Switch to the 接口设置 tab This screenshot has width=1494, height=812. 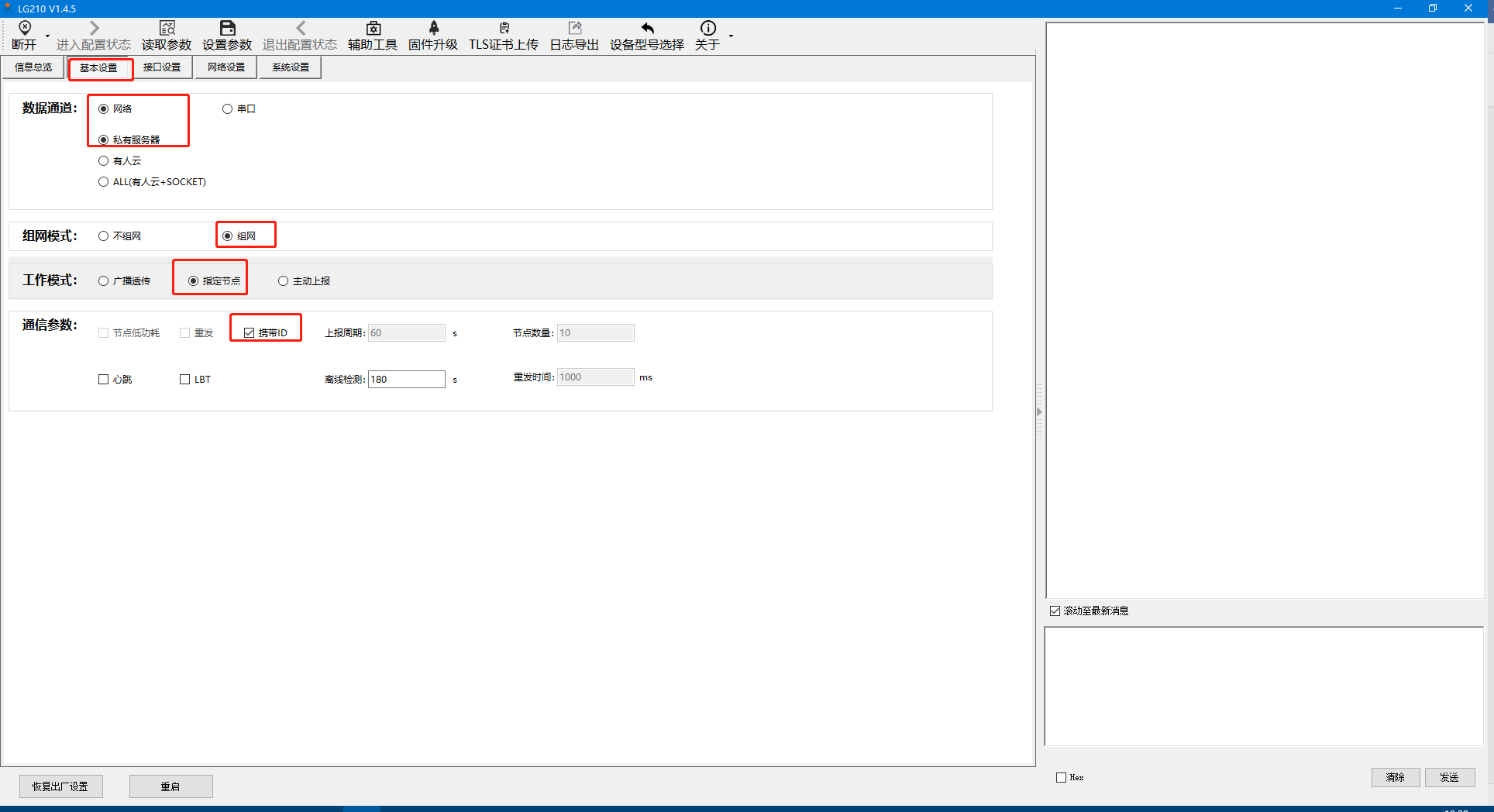pyautogui.click(x=162, y=67)
